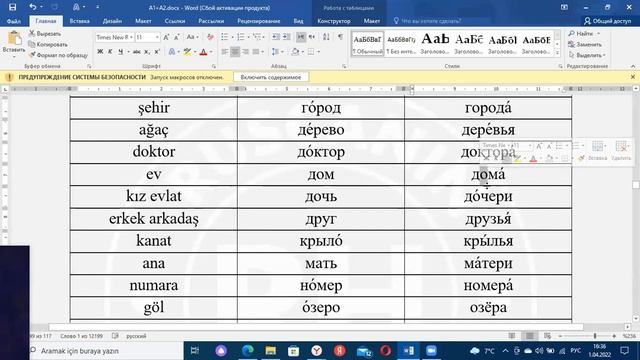This screenshot has height=360, width=640.
Task: Toggle center alignment
Action: pos(235,52)
